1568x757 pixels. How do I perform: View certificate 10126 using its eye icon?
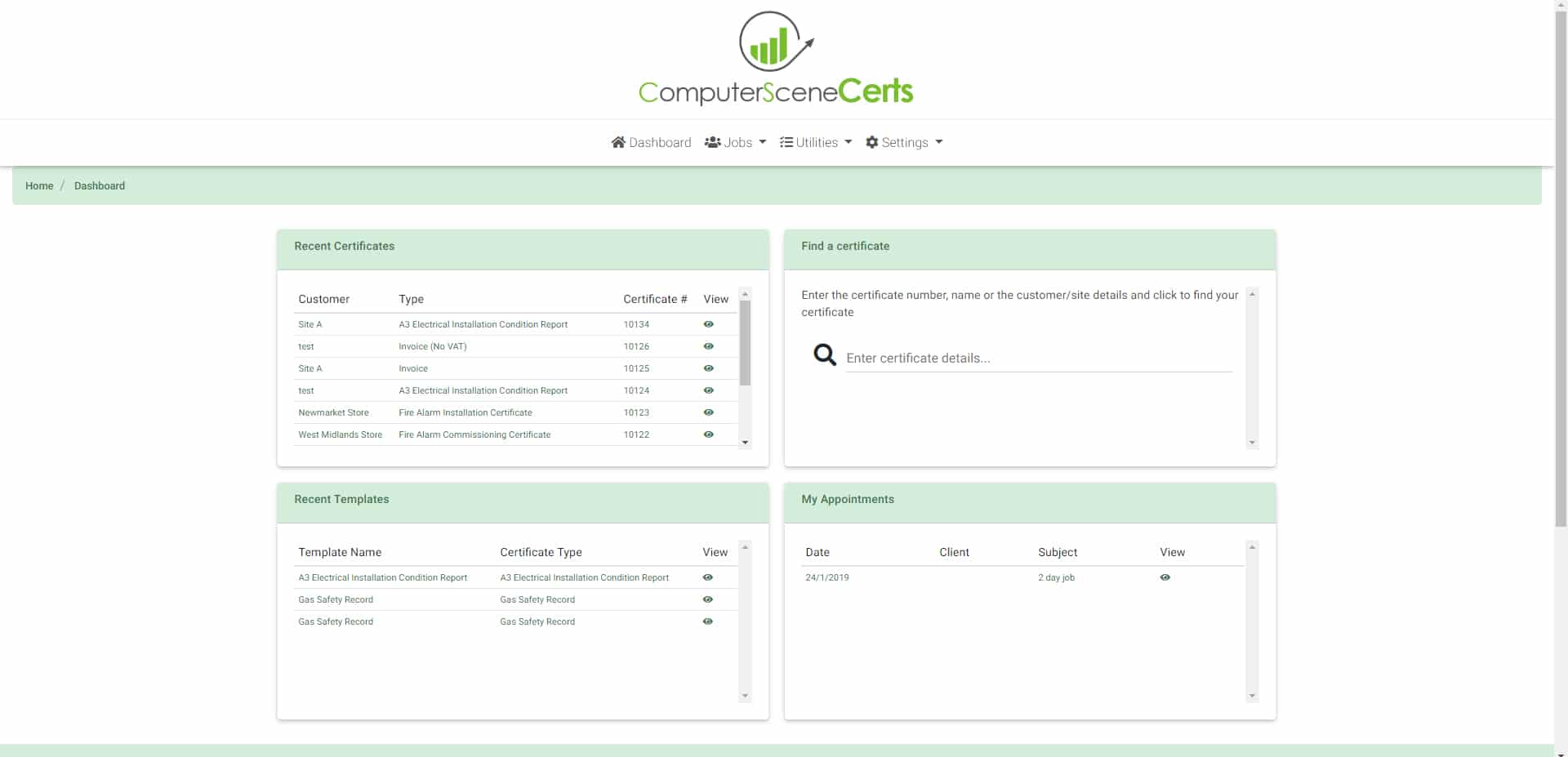pos(708,346)
